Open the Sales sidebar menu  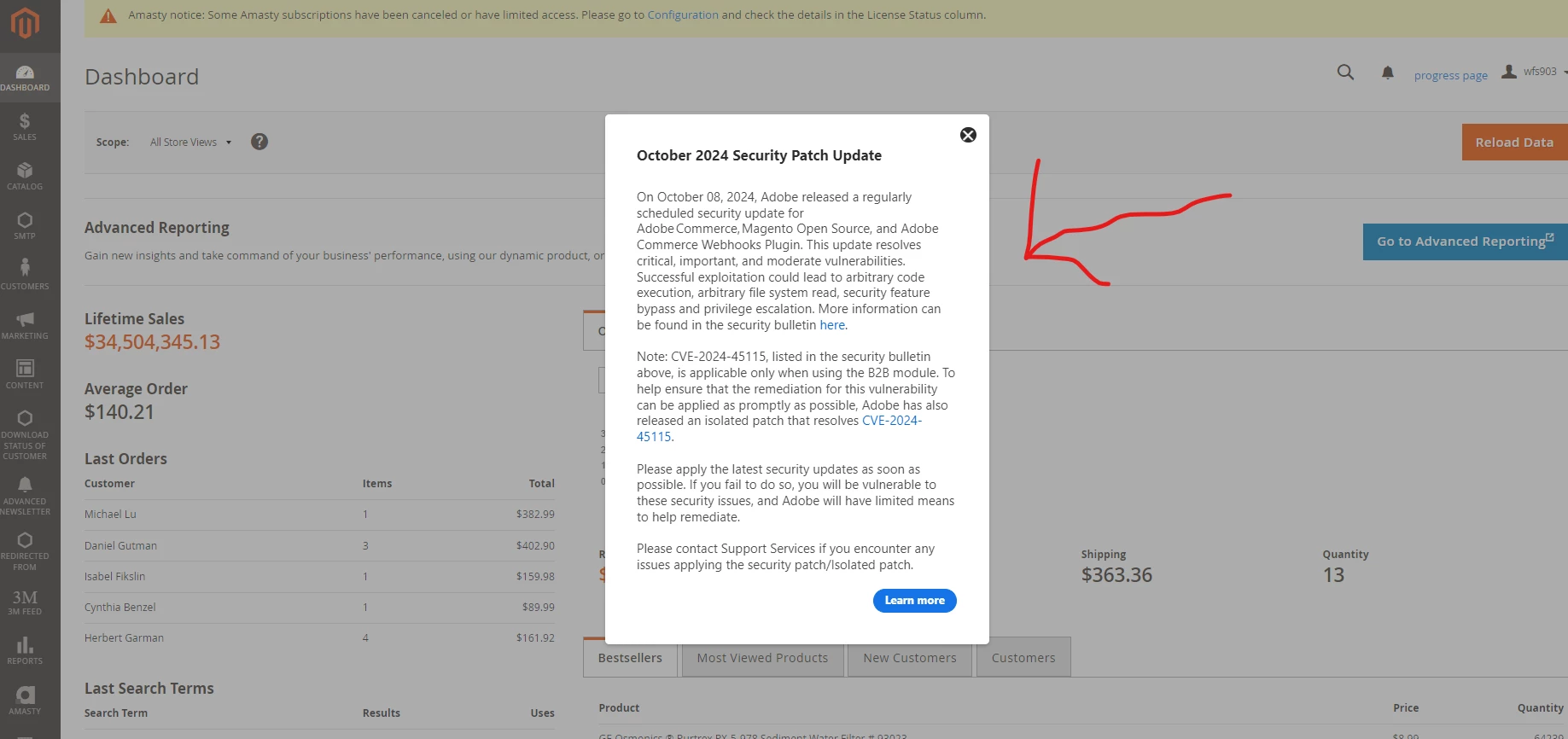(25, 127)
